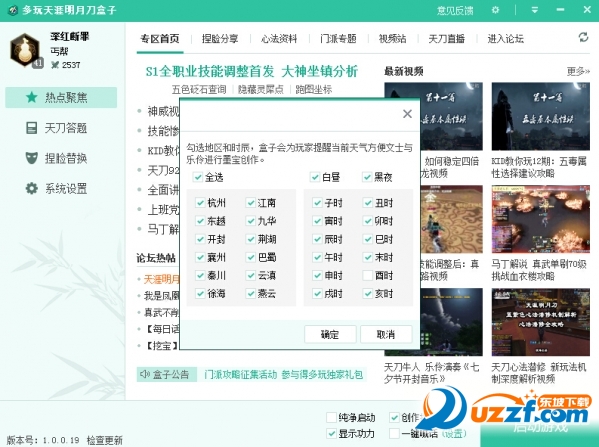Click the 盒子公告 speaker icon

click(144, 374)
